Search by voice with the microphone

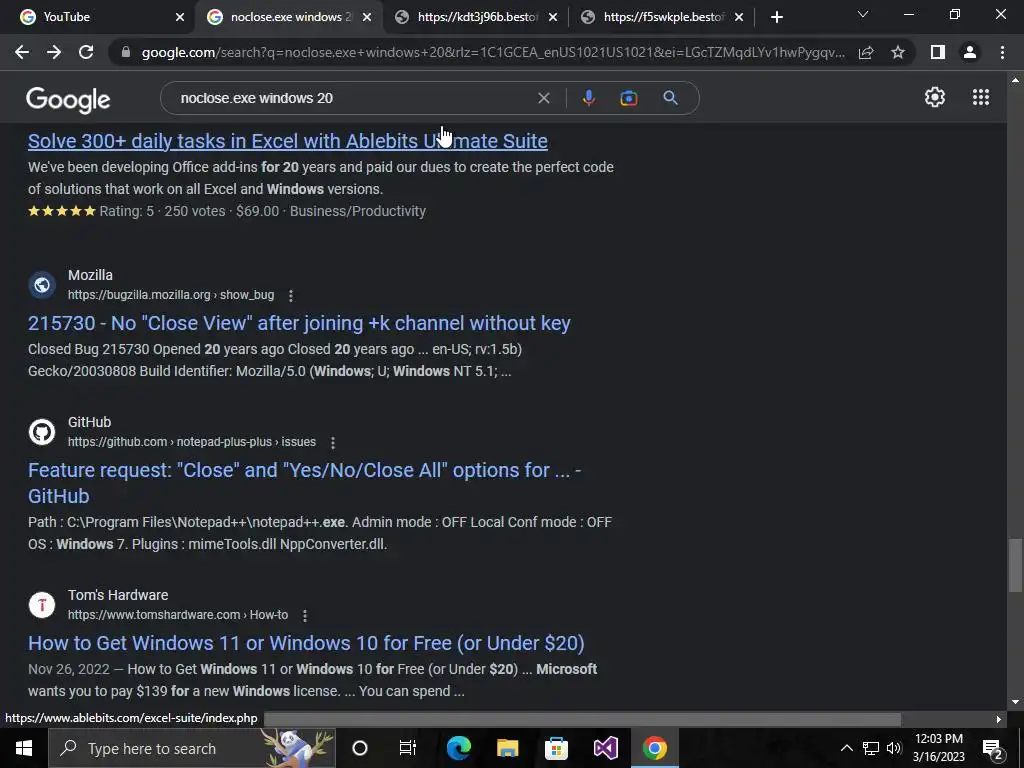pyautogui.click(x=588, y=98)
